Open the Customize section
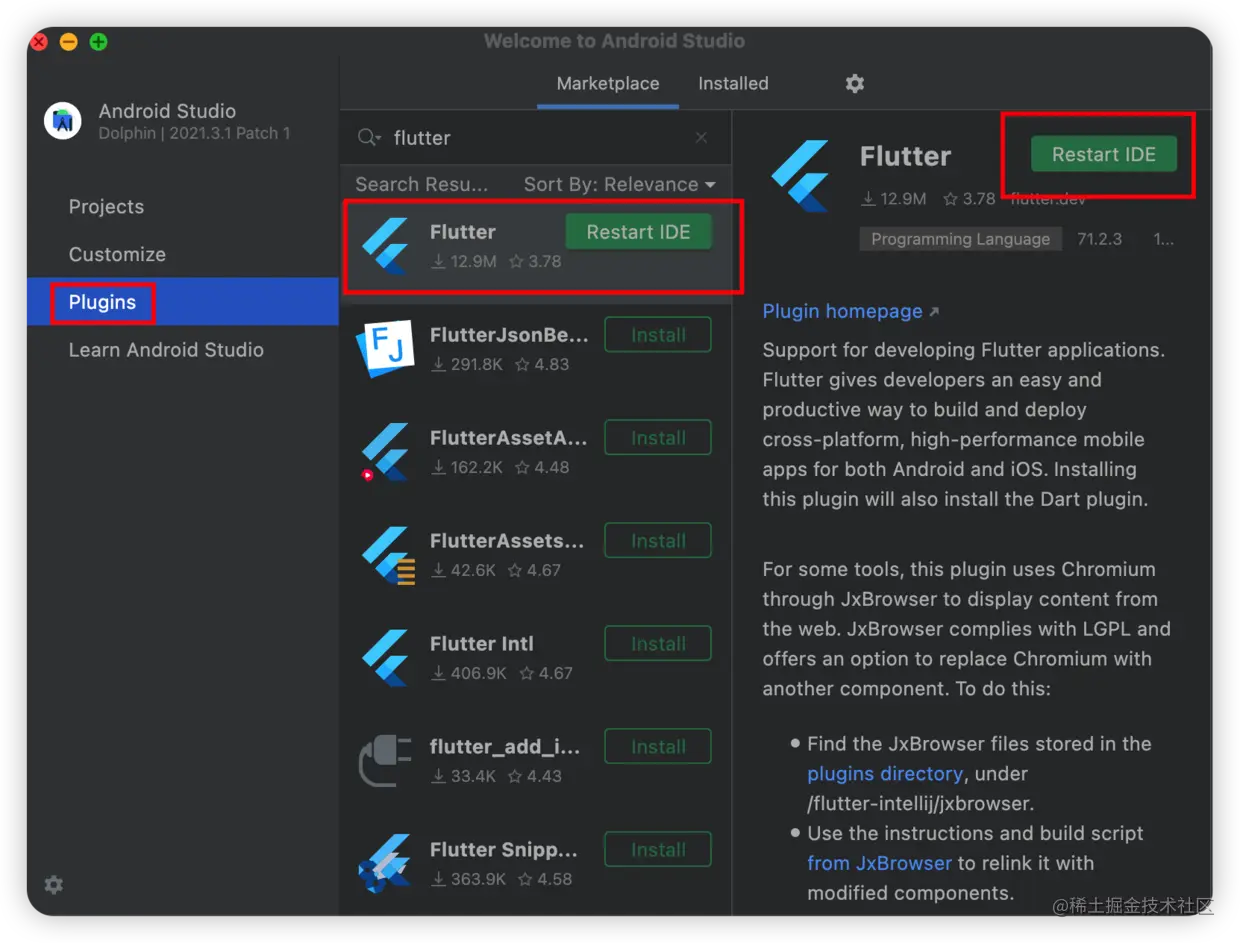The image size is (1240, 943). 117,255
